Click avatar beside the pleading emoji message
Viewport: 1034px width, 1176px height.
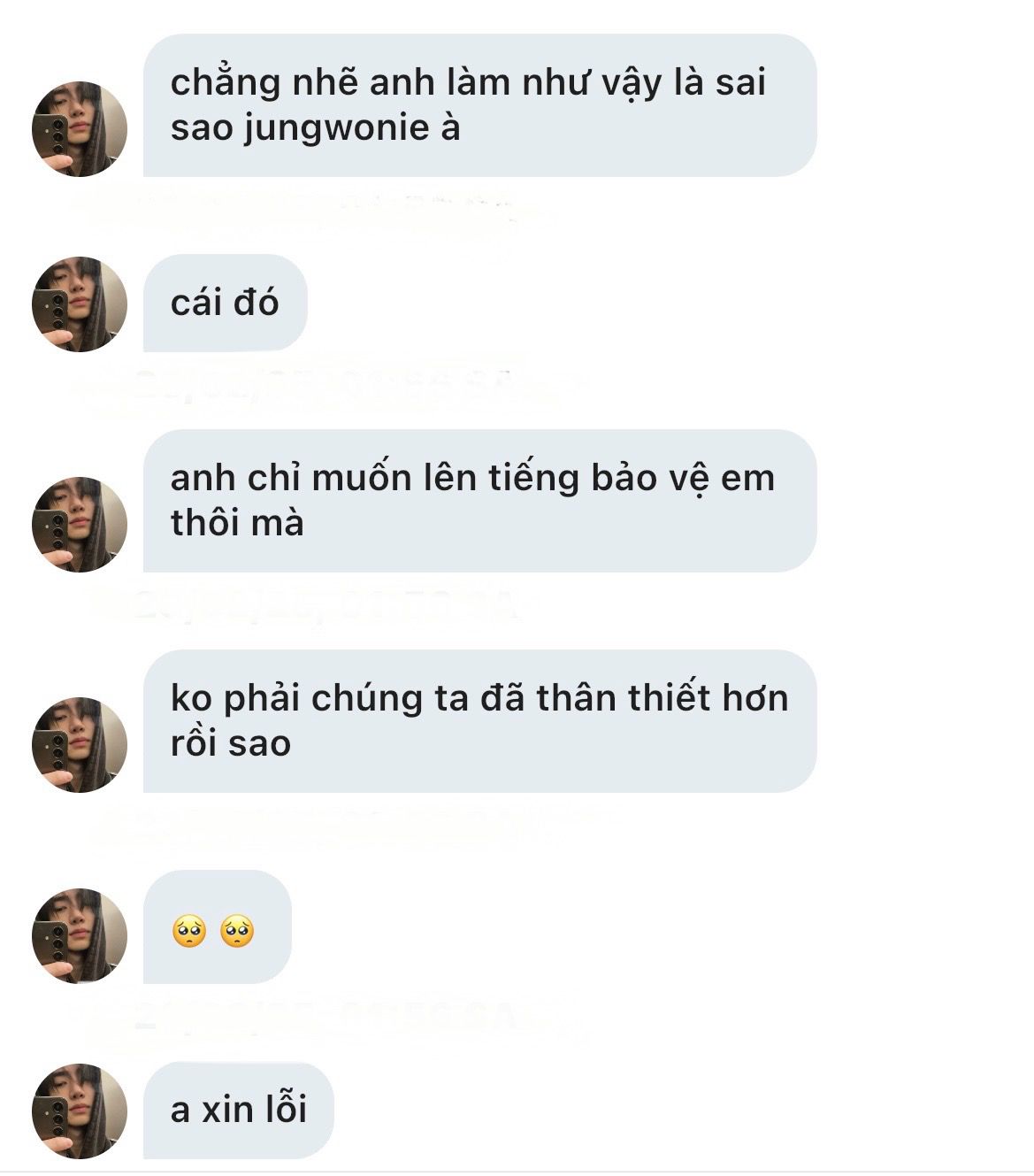pos(80,936)
